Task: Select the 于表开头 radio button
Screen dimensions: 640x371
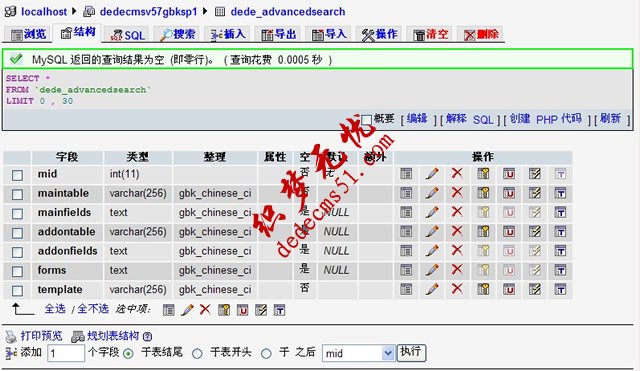Action: coord(197,353)
